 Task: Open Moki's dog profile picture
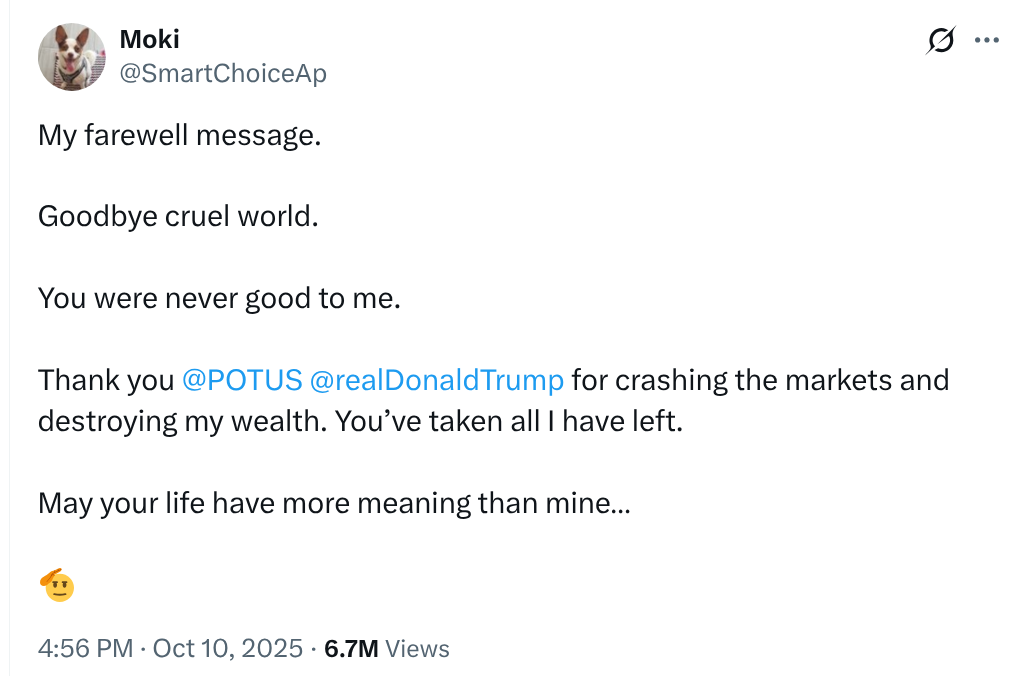pyautogui.click(x=72, y=57)
